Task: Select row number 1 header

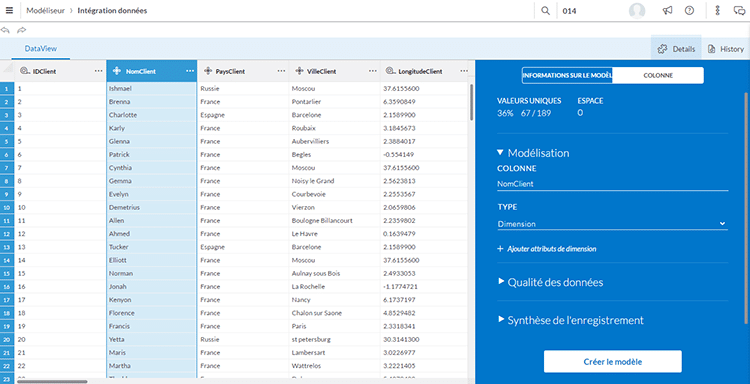Action: point(7,88)
